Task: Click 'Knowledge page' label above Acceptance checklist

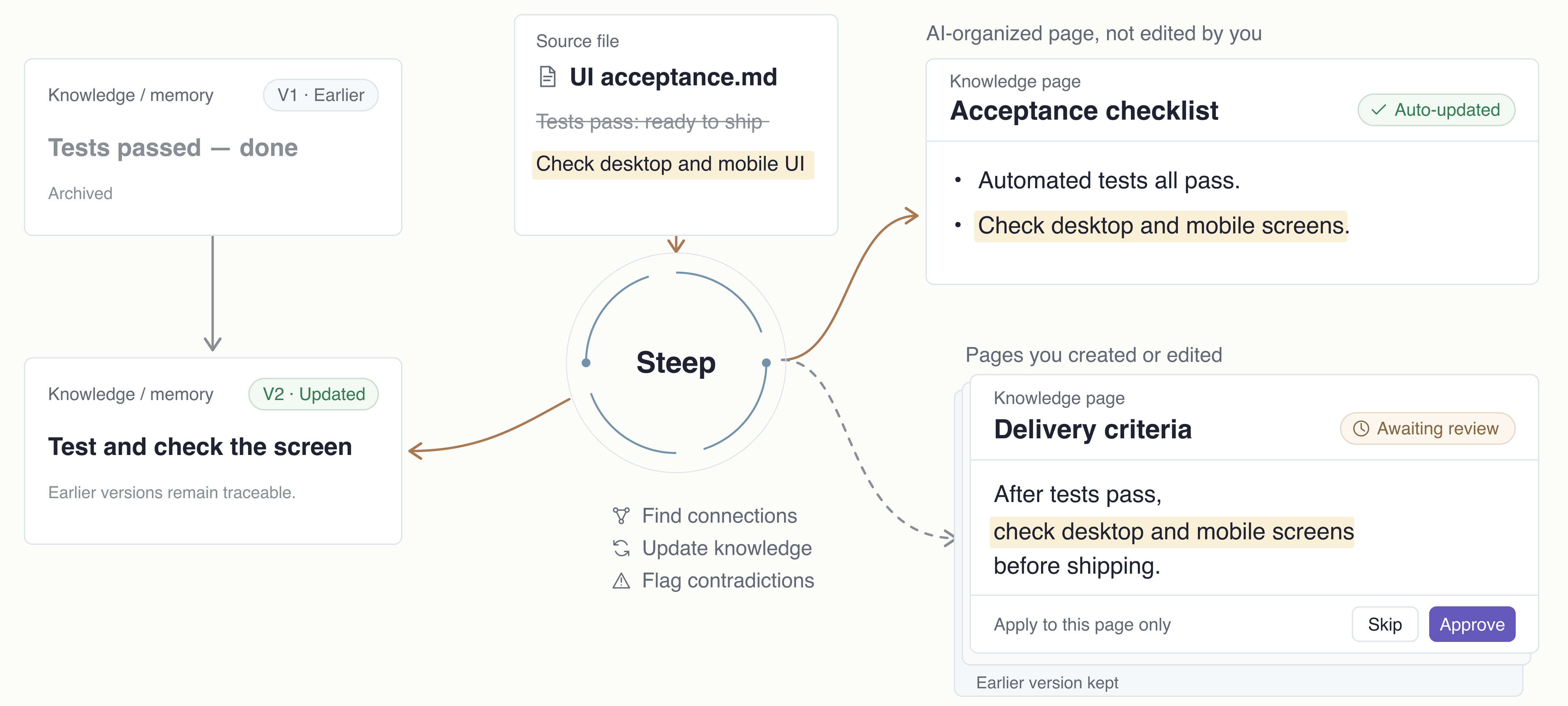Action: 1015,81
